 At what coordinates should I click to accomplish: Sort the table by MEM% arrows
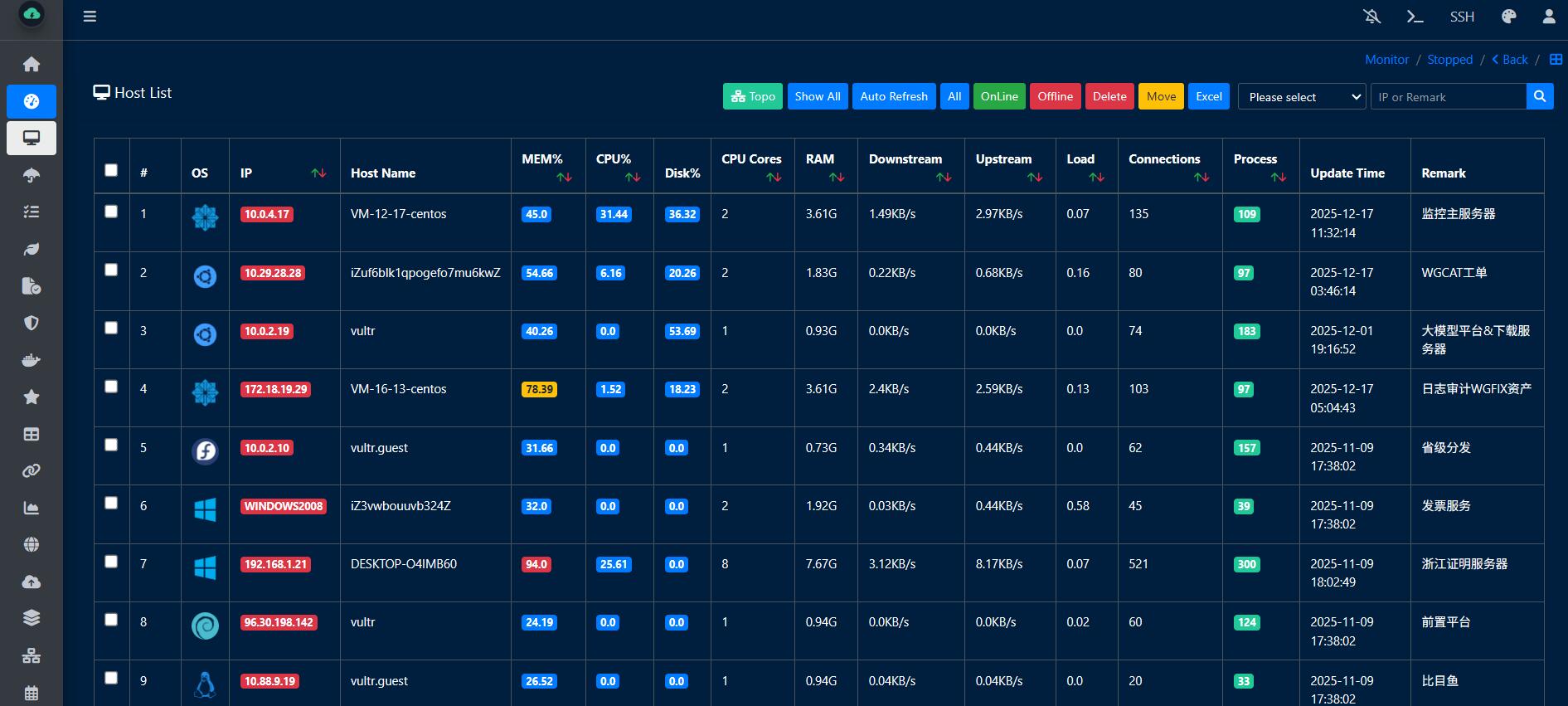click(564, 177)
